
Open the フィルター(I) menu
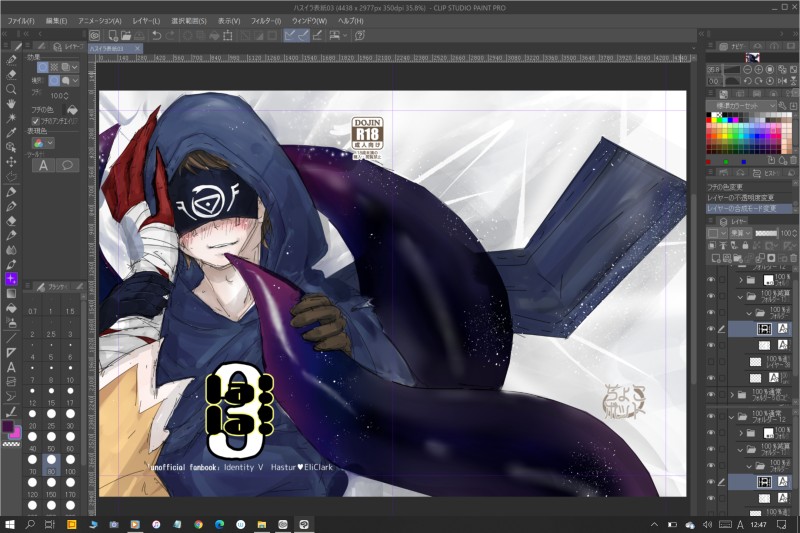click(x=266, y=21)
